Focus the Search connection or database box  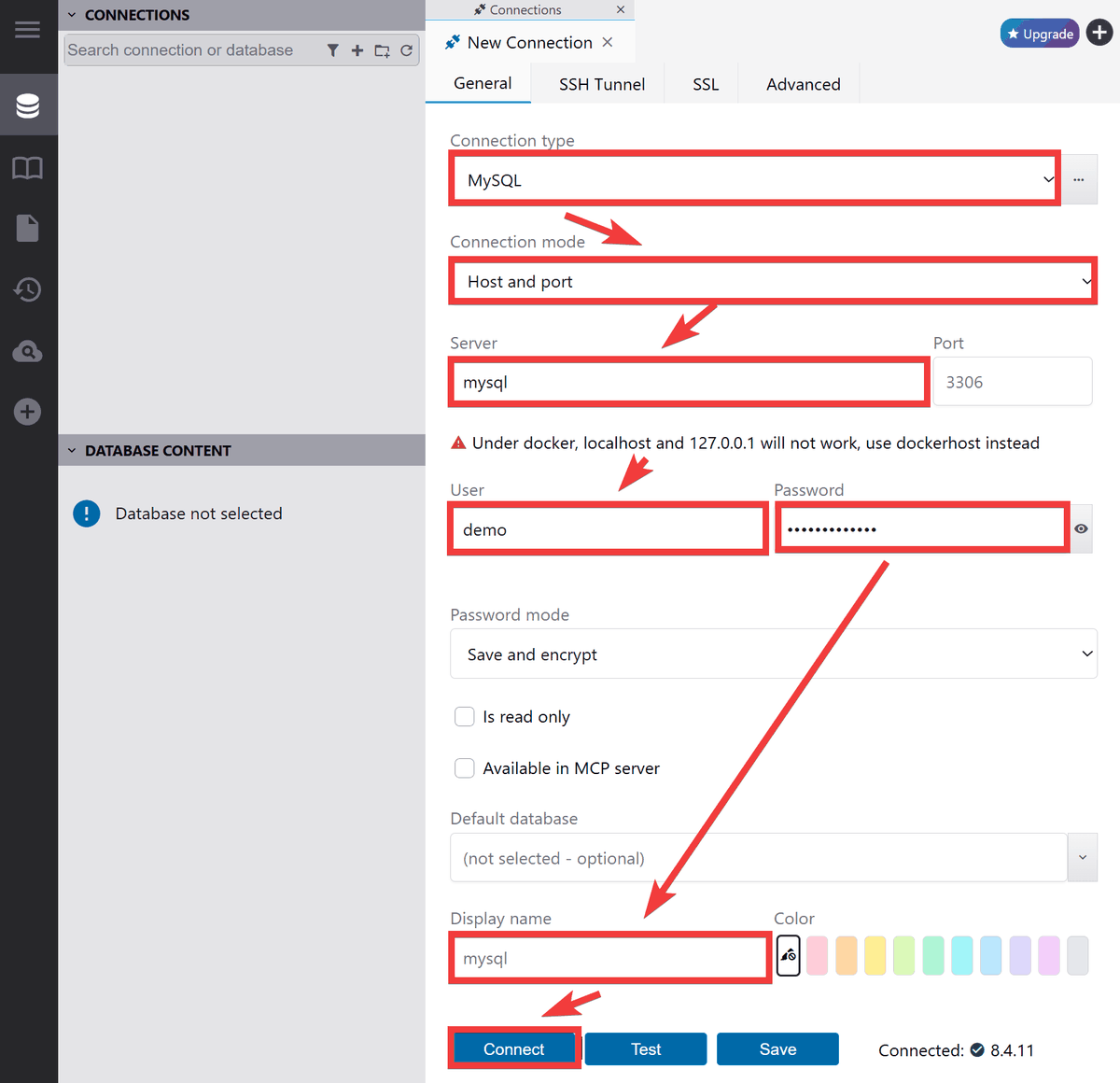click(x=193, y=50)
